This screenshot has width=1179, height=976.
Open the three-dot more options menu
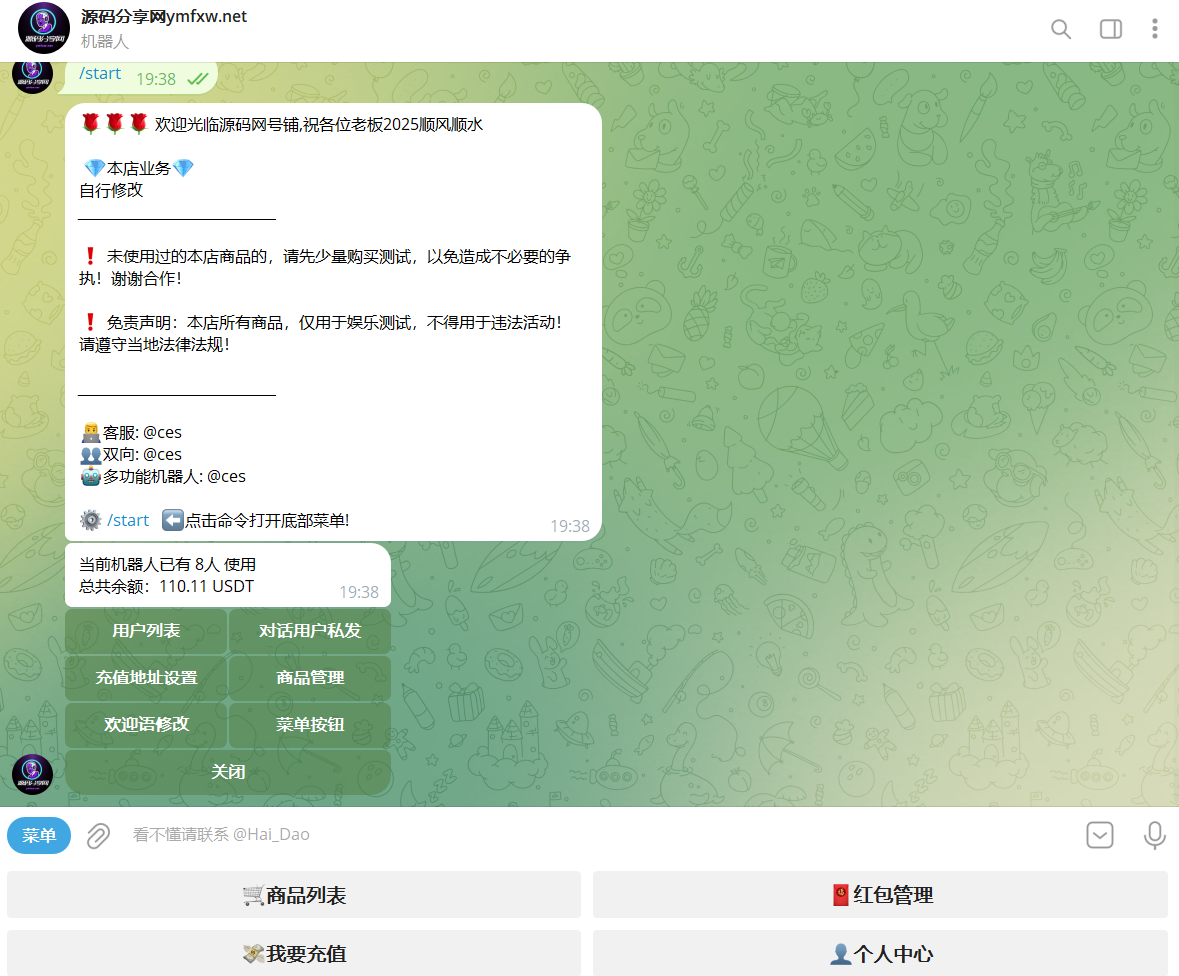pyautogui.click(x=1154, y=29)
